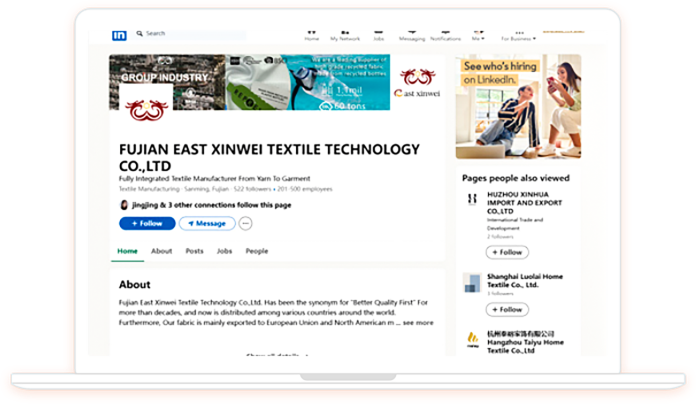Click jingjing's connection avatar
696x404 pixels.
point(124,205)
